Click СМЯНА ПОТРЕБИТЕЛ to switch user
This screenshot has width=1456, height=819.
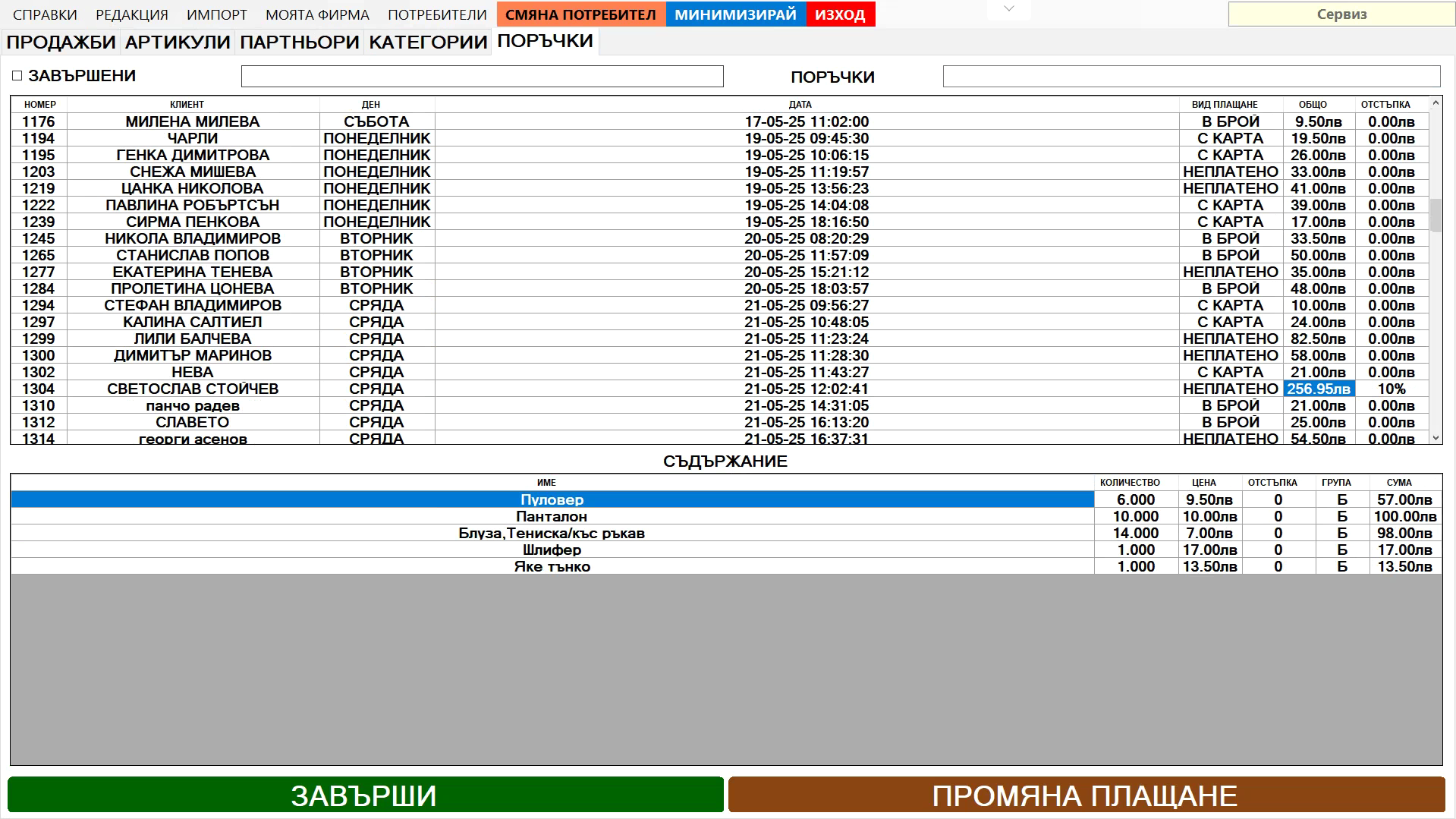tap(581, 14)
